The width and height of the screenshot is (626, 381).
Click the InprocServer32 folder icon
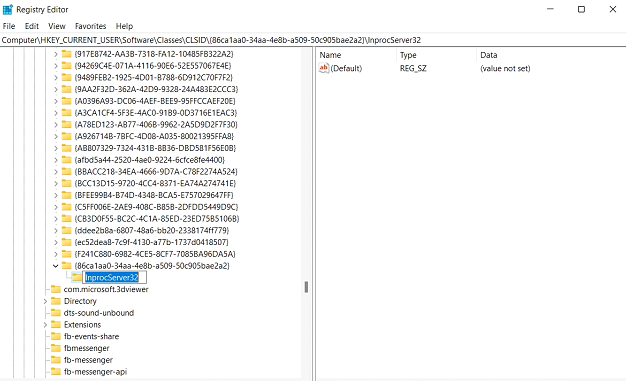[x=77, y=277]
